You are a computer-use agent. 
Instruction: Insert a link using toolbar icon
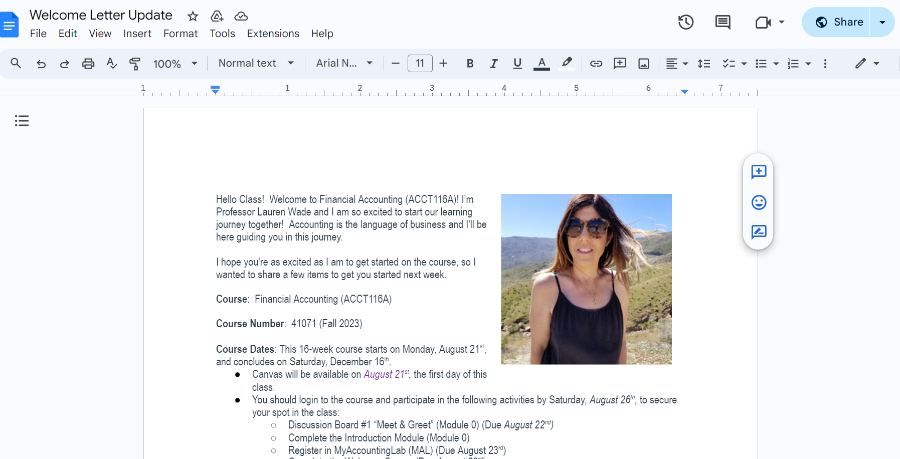(596, 63)
